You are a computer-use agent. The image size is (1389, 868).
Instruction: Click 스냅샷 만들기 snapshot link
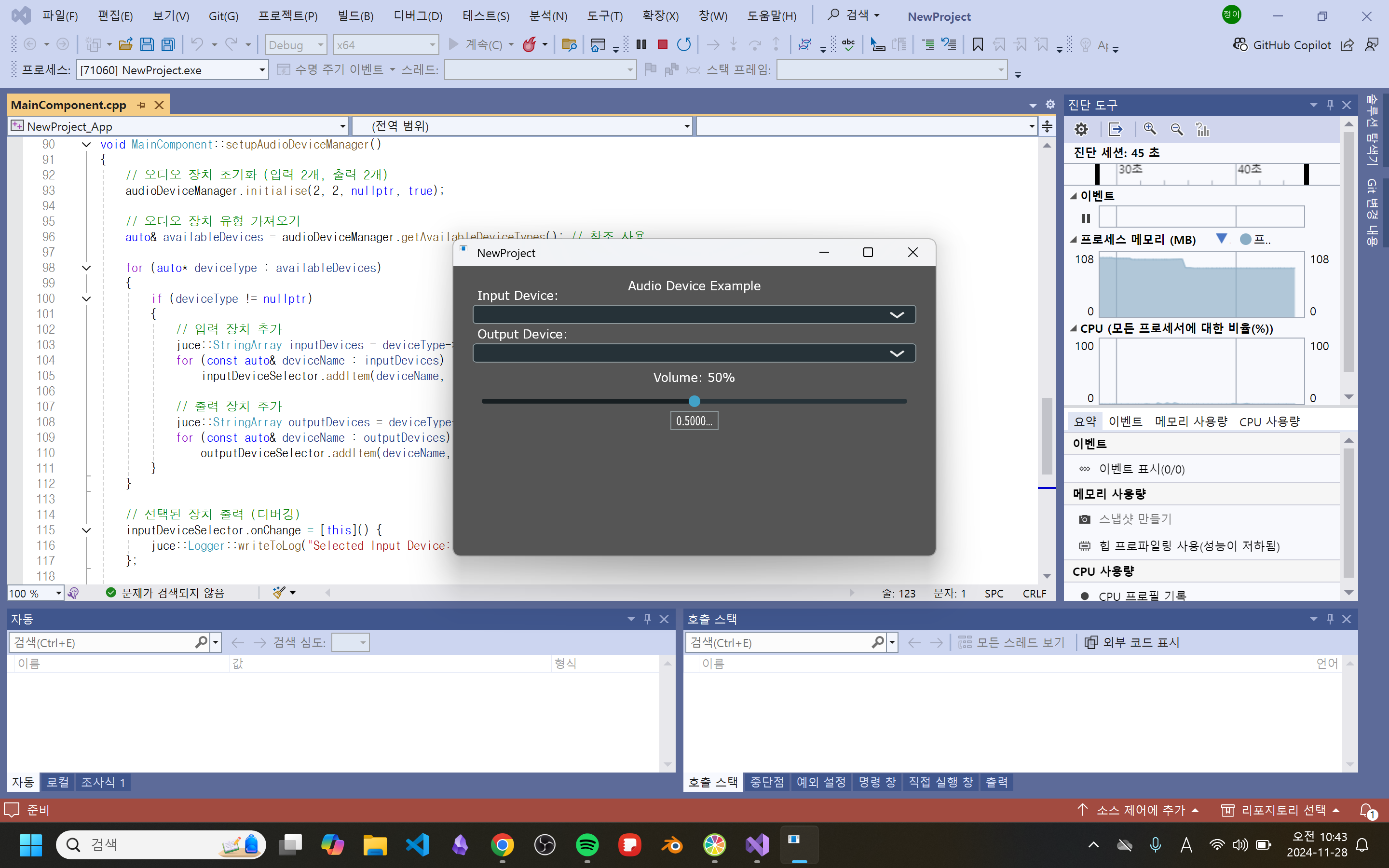point(1134,519)
